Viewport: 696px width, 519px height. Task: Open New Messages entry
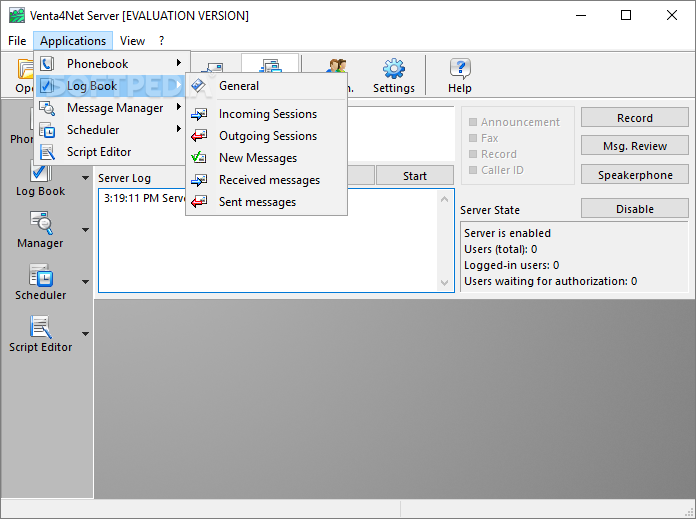[266, 158]
